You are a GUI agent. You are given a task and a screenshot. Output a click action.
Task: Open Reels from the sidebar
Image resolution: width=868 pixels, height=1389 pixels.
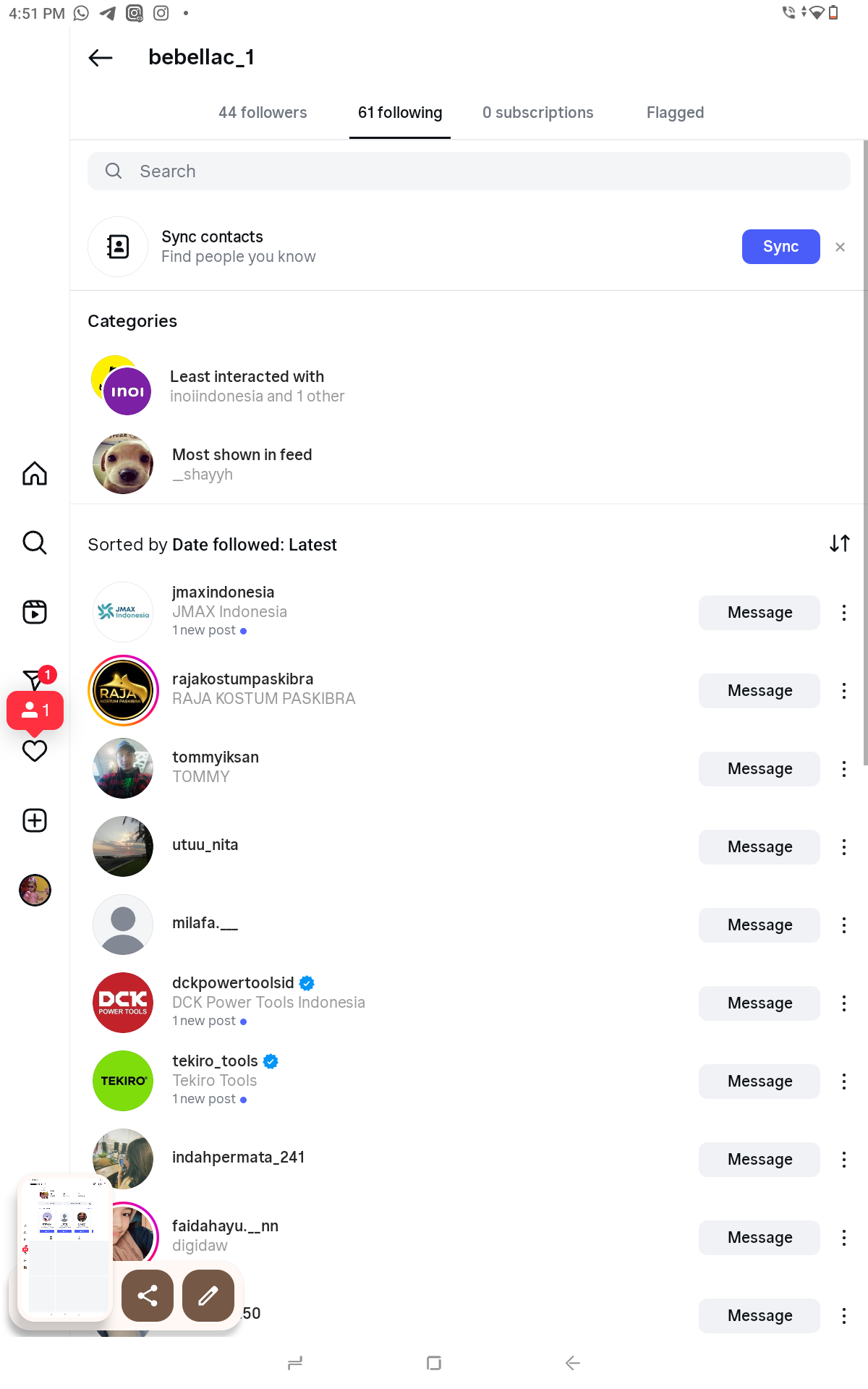click(x=35, y=612)
